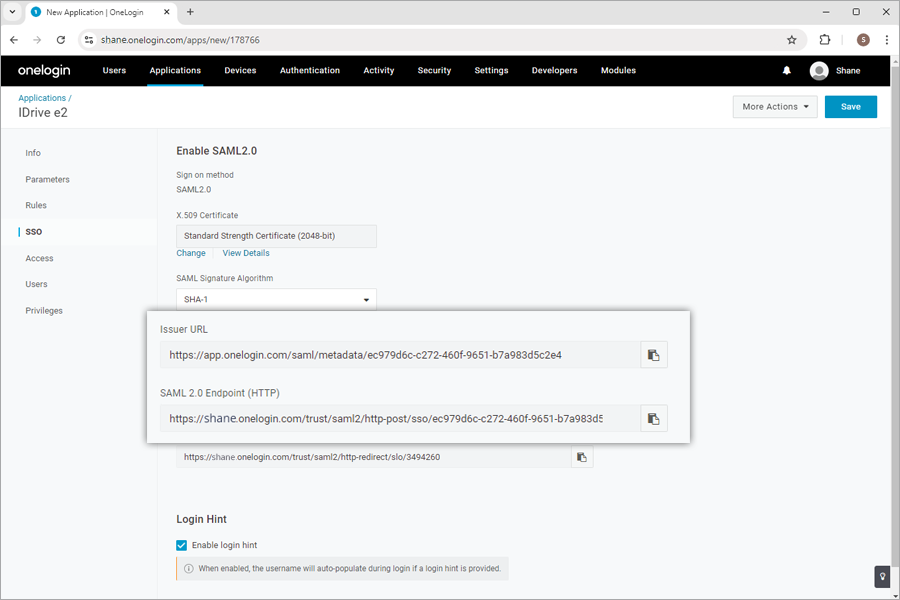Switch to the Users sidebar tab
The height and width of the screenshot is (600, 900).
36,284
